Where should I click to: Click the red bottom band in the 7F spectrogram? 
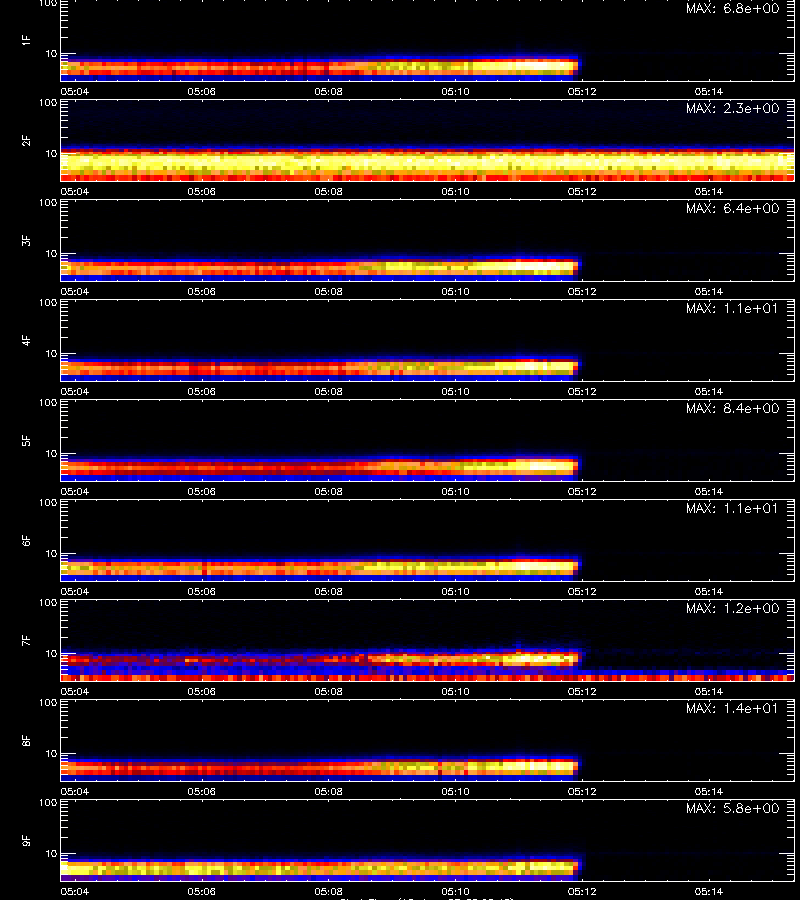coord(427,678)
